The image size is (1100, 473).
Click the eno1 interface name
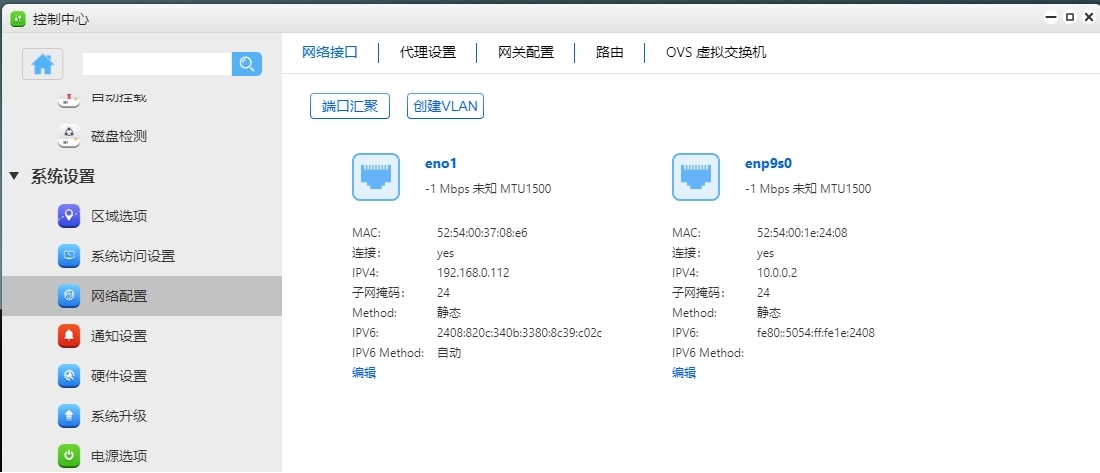[x=441, y=164]
